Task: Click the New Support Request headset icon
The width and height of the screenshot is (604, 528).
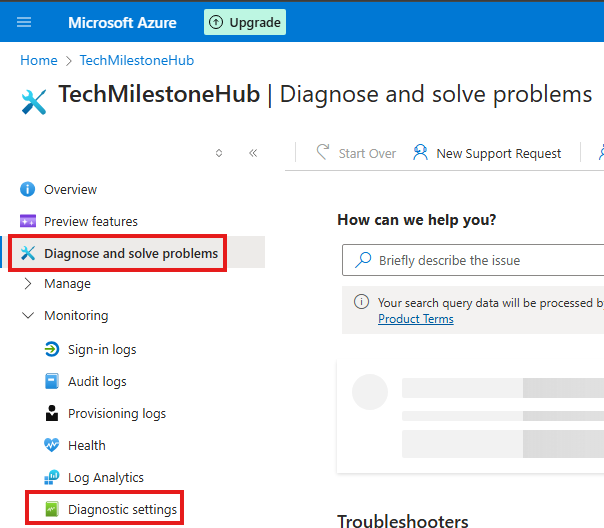Action: click(x=420, y=152)
